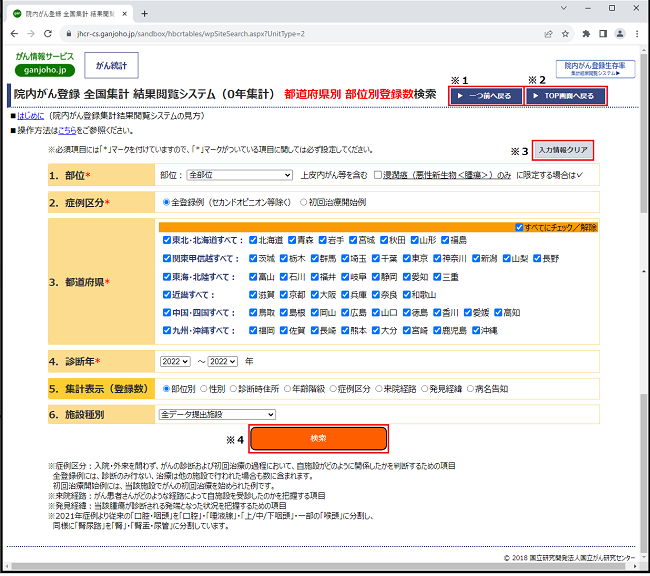The height and width of the screenshot is (576, 650).
Task: Open the start year 2022 dropdown
Action: point(175,362)
